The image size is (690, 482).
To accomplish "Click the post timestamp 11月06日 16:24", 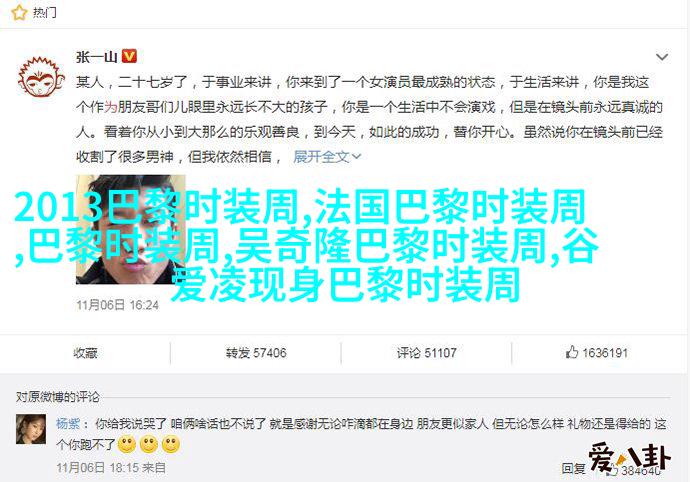I will pyautogui.click(x=117, y=305).
